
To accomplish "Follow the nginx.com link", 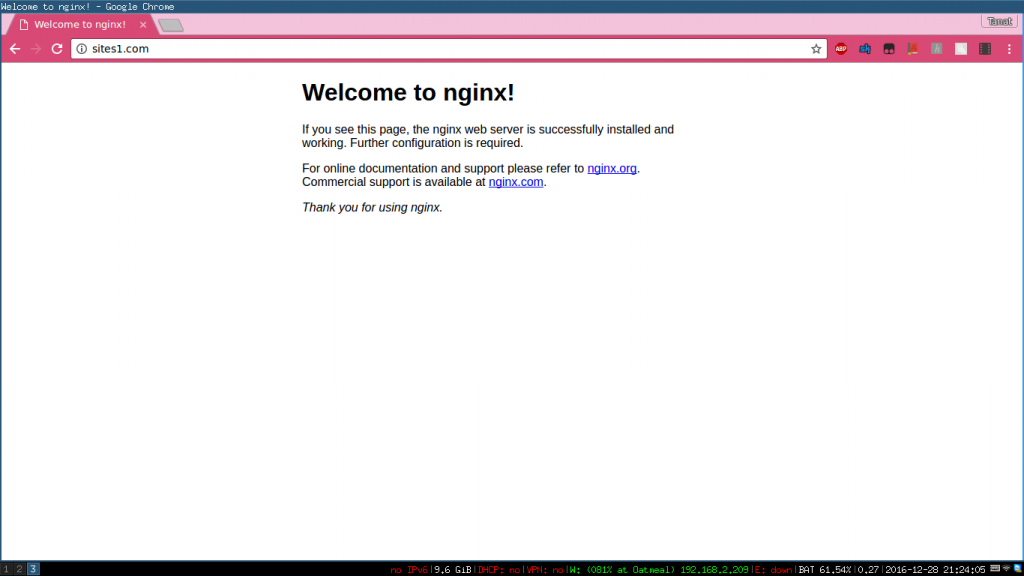I will (516, 182).
